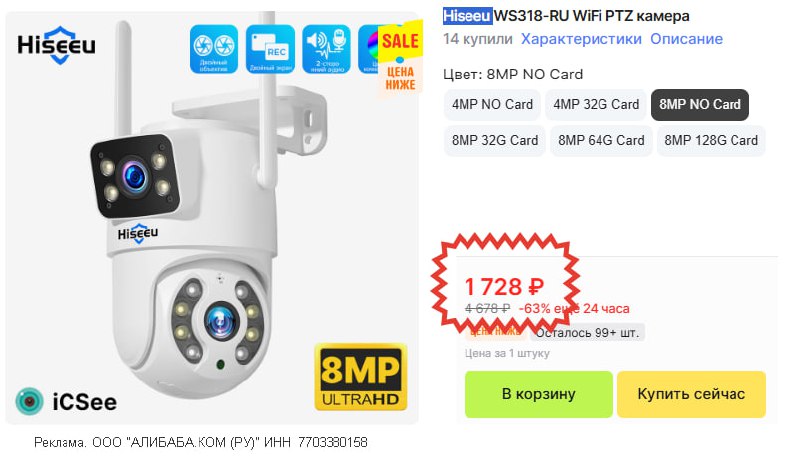This screenshot has height=457, width=800.
Task: Click the dual screen REC icon
Action: pos(270,49)
